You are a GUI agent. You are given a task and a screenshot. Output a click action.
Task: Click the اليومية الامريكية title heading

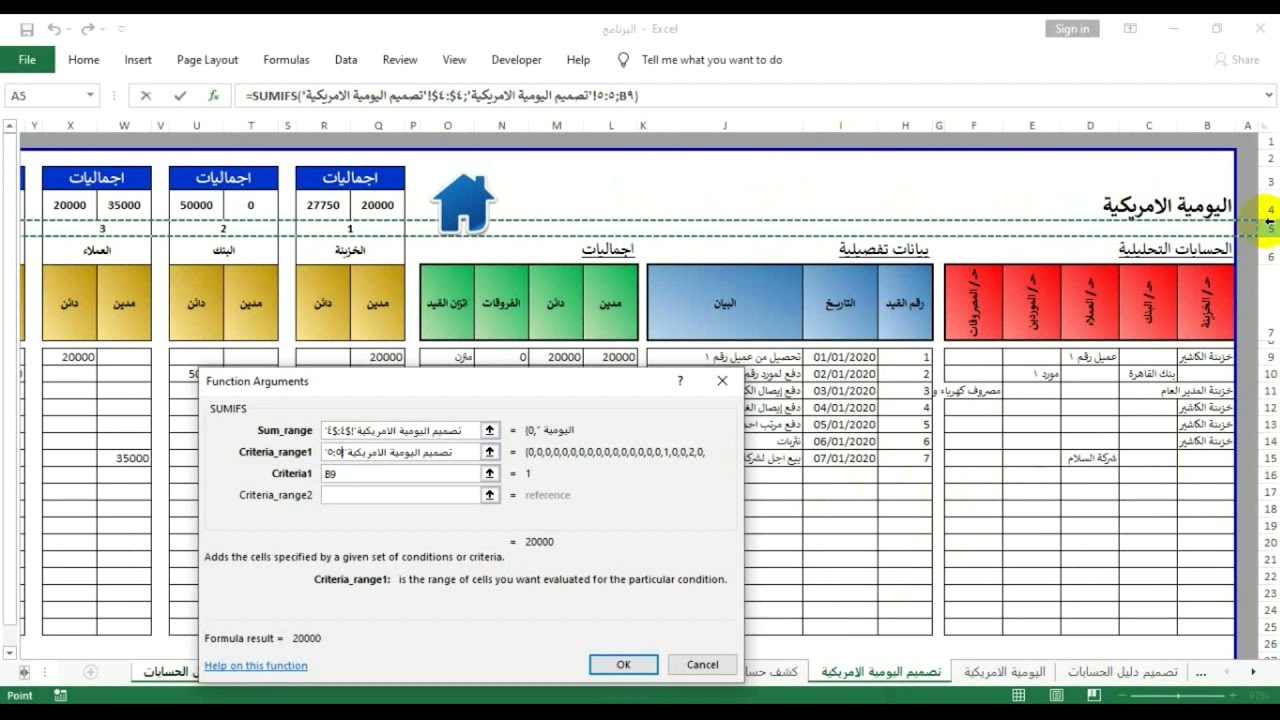click(x=1167, y=205)
